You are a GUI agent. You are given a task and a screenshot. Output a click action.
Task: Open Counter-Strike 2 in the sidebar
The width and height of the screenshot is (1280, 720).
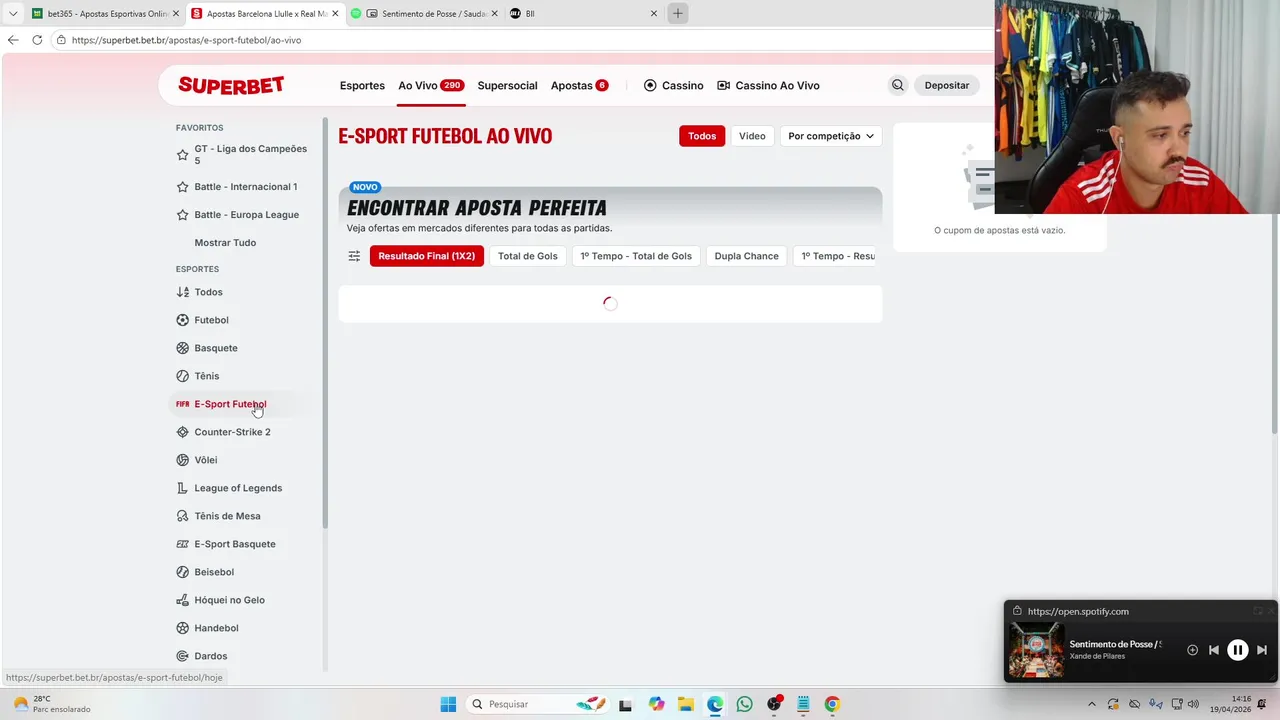click(232, 432)
